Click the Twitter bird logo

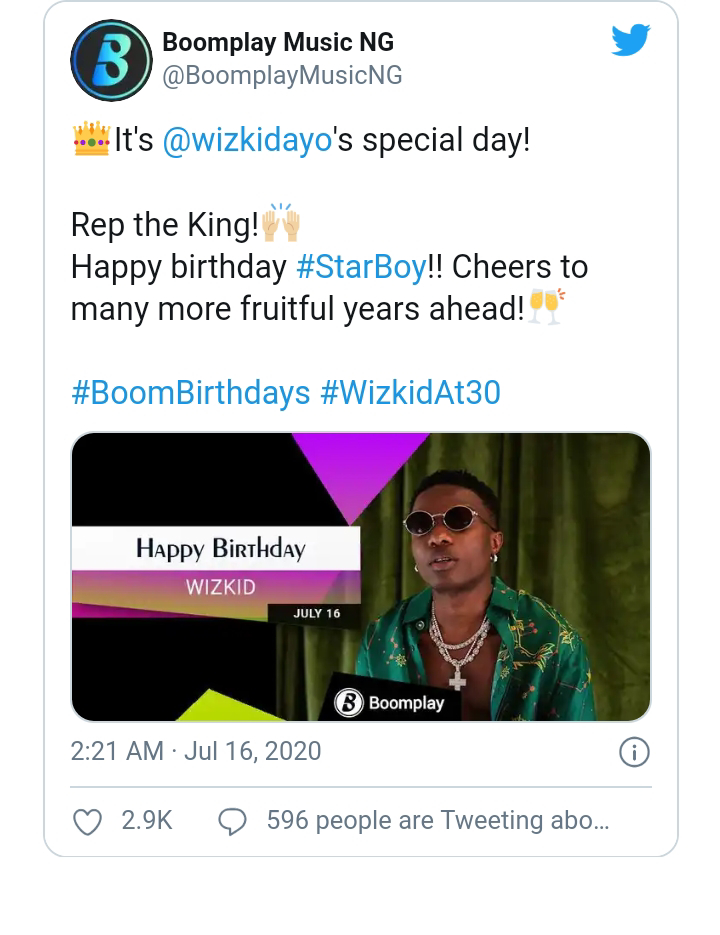click(x=630, y=41)
